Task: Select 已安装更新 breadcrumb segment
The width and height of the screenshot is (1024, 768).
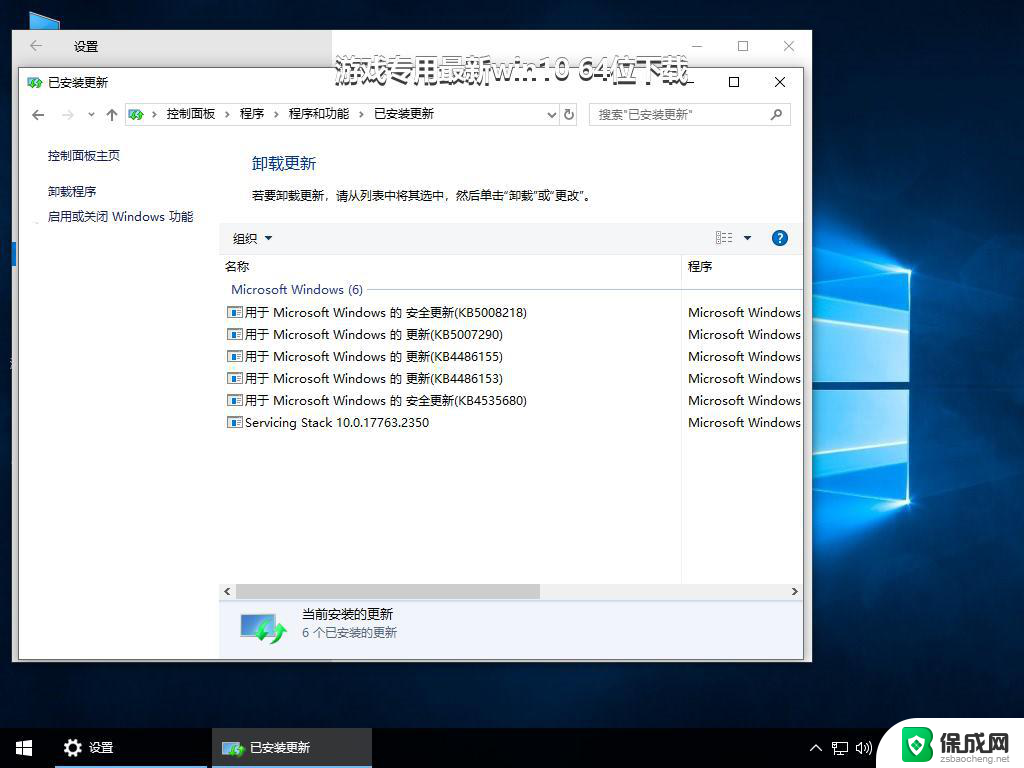Action: pyautogui.click(x=404, y=114)
